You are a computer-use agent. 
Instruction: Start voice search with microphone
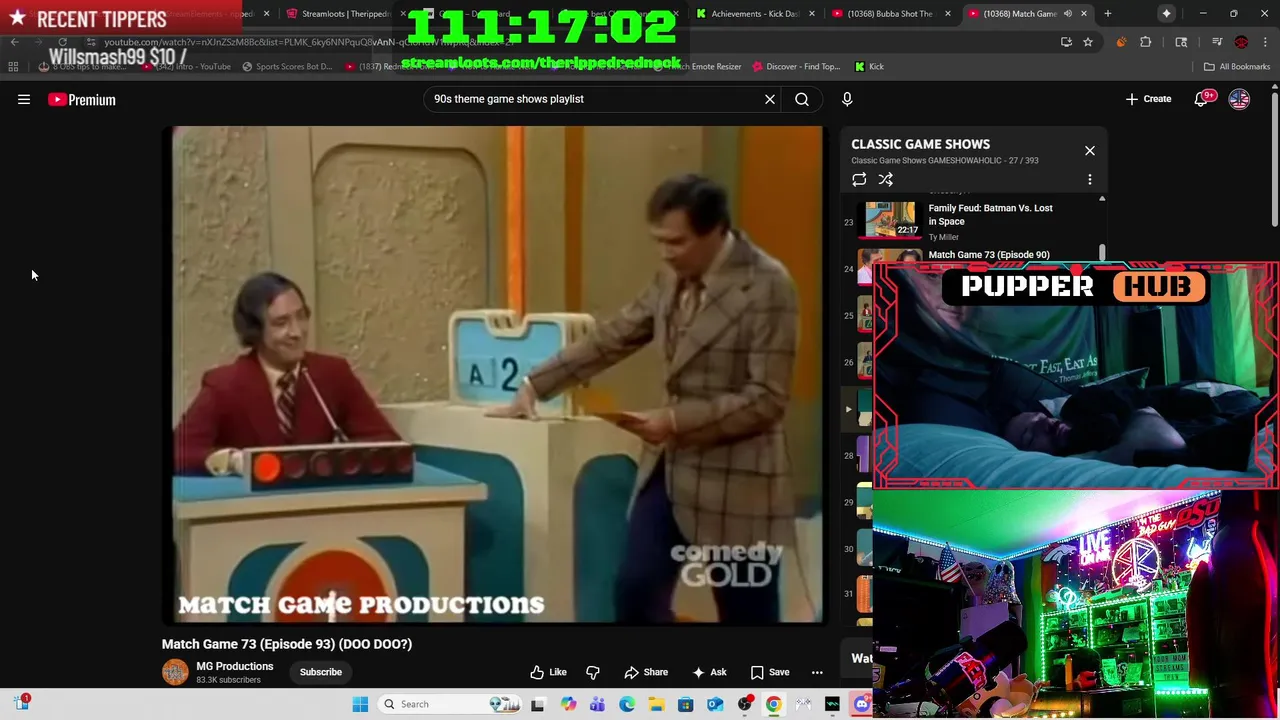(x=847, y=99)
